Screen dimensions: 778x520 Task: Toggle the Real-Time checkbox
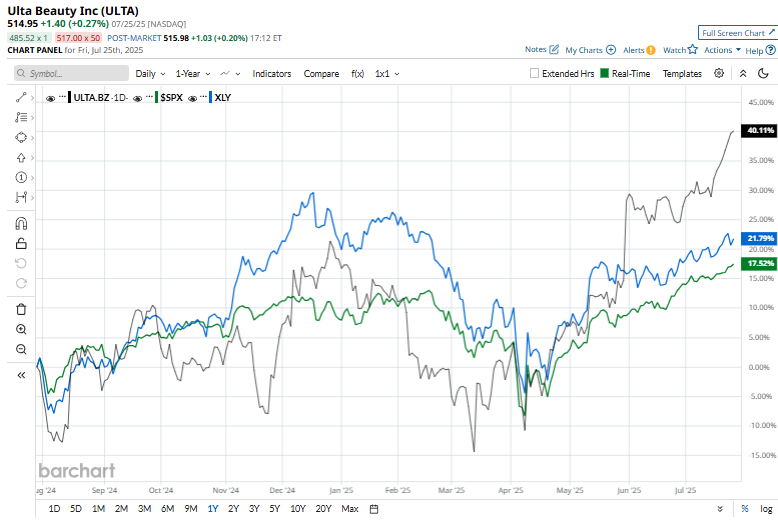(x=604, y=73)
